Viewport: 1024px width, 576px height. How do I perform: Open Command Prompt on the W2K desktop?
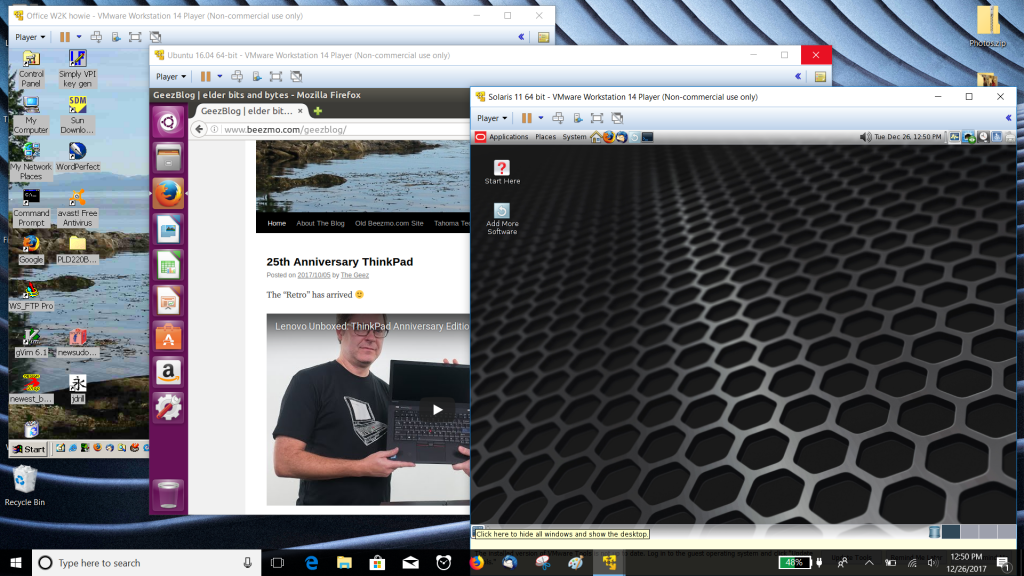pyautogui.click(x=31, y=208)
